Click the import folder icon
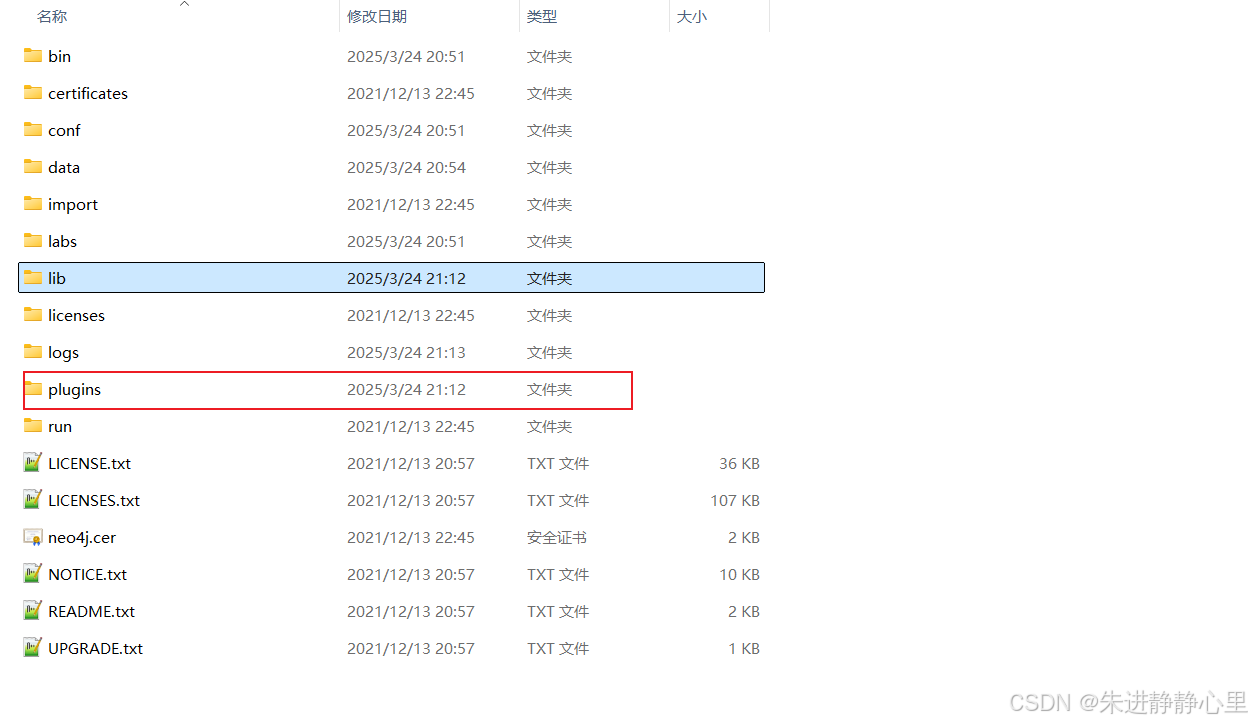Image resolution: width=1252 pixels, height=724 pixels. [31, 204]
